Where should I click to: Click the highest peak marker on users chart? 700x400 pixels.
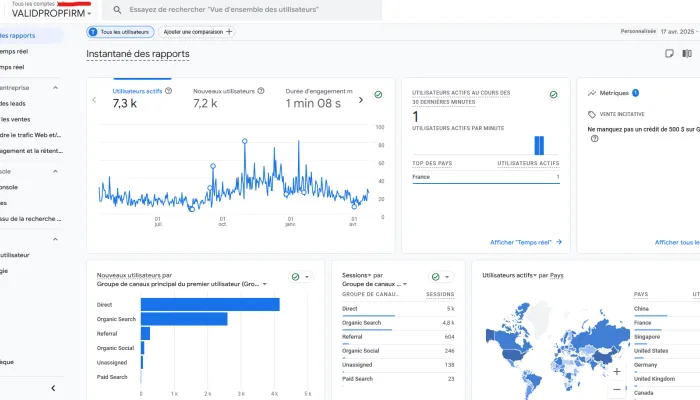(245, 141)
